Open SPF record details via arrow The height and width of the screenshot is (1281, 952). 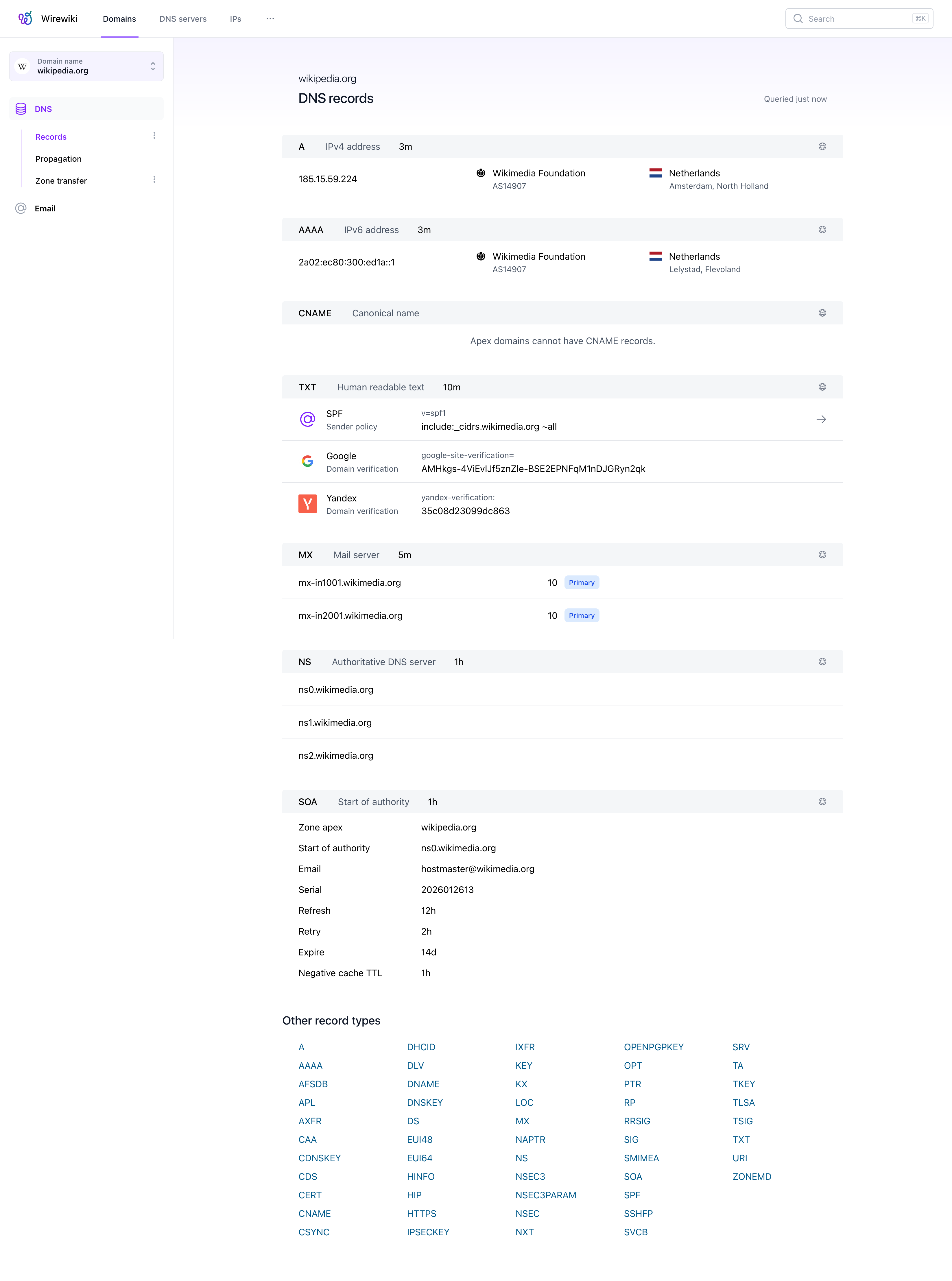[x=821, y=419]
